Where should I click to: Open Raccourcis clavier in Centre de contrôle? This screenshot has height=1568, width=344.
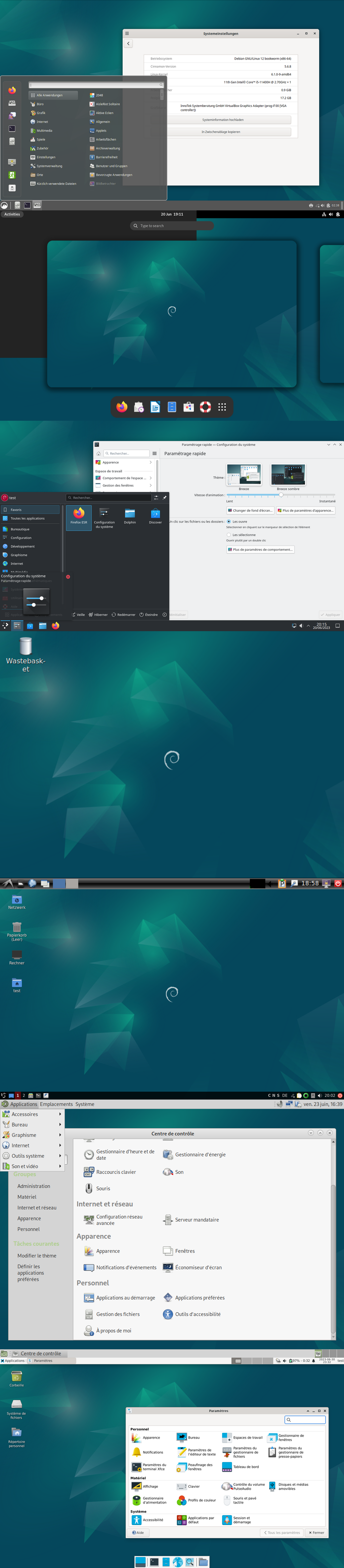(110, 1172)
